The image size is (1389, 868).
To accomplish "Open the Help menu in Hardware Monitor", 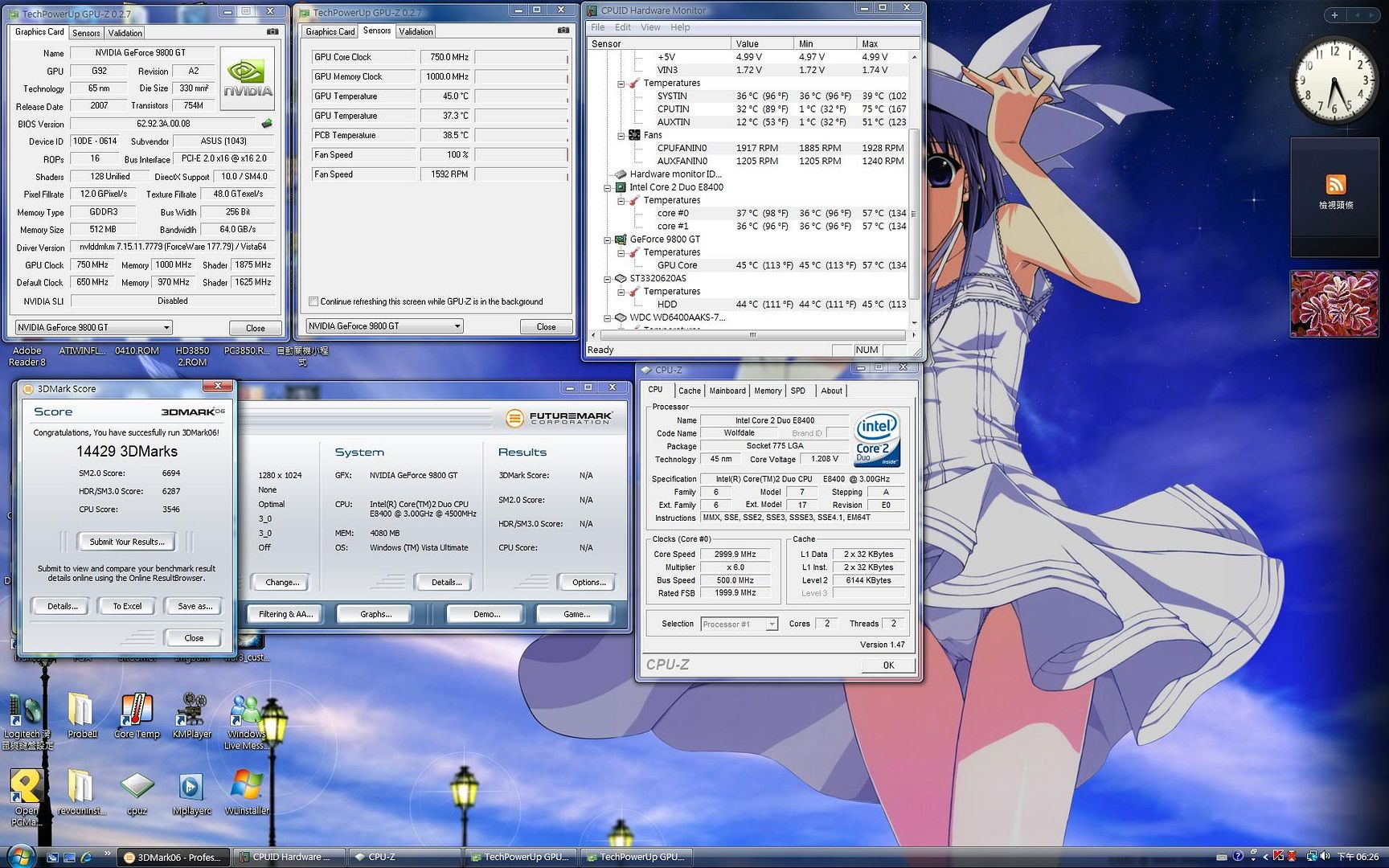I will (x=680, y=27).
